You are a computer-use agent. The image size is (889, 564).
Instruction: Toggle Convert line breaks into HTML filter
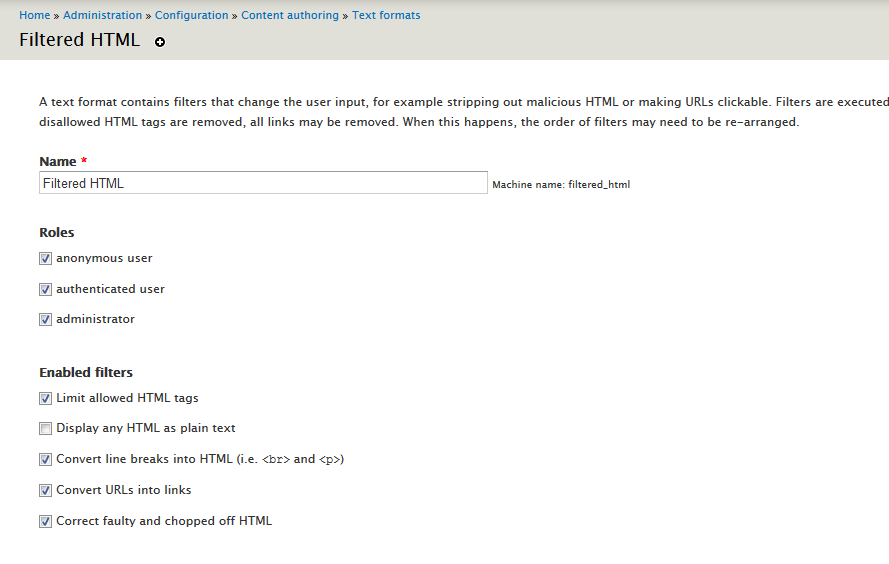pos(45,460)
